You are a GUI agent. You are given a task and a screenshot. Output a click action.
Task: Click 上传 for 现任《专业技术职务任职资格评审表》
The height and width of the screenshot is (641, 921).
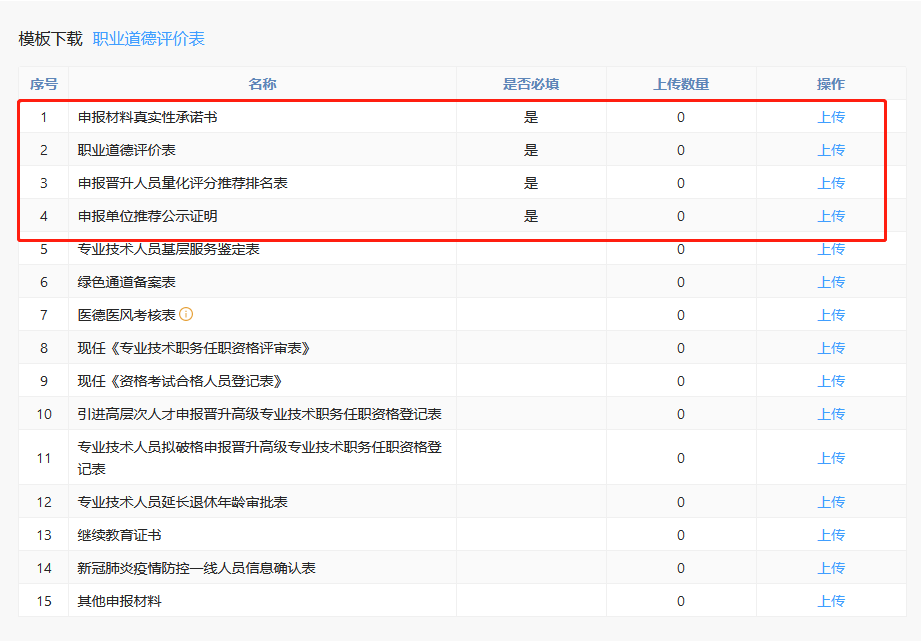pos(831,348)
